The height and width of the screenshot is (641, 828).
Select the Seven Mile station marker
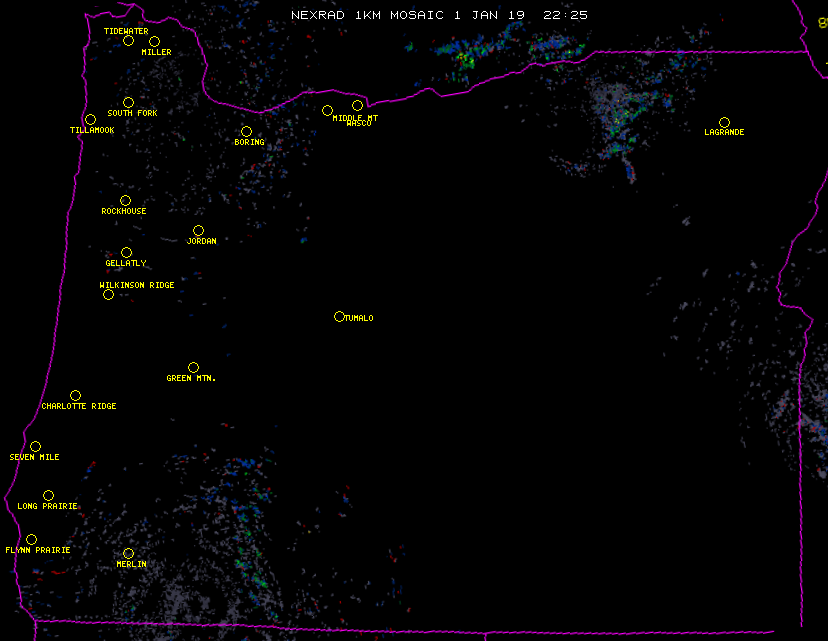(x=35, y=446)
